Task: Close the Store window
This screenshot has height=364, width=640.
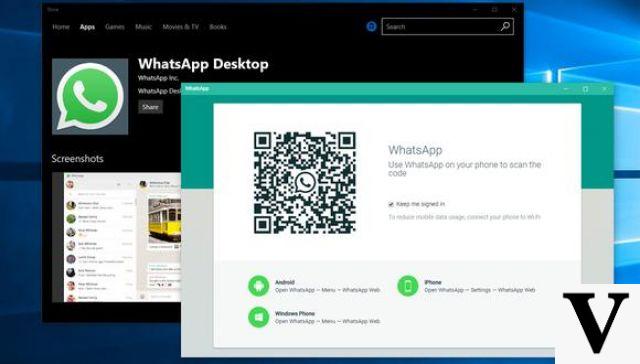Action: click(514, 9)
